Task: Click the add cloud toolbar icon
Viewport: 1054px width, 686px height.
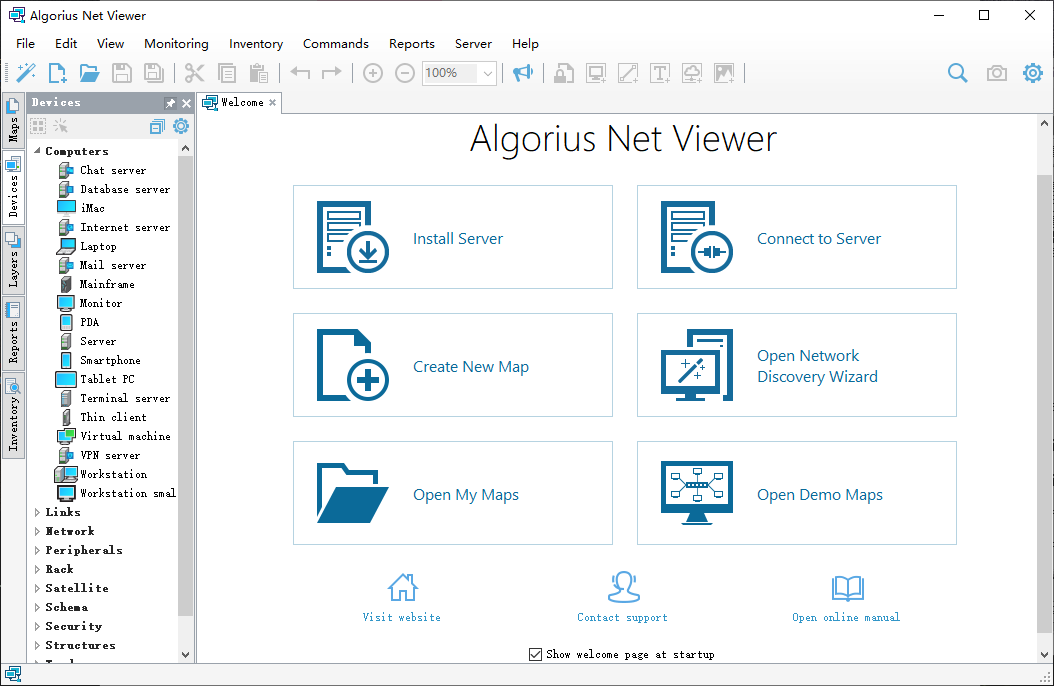Action: click(x=692, y=73)
